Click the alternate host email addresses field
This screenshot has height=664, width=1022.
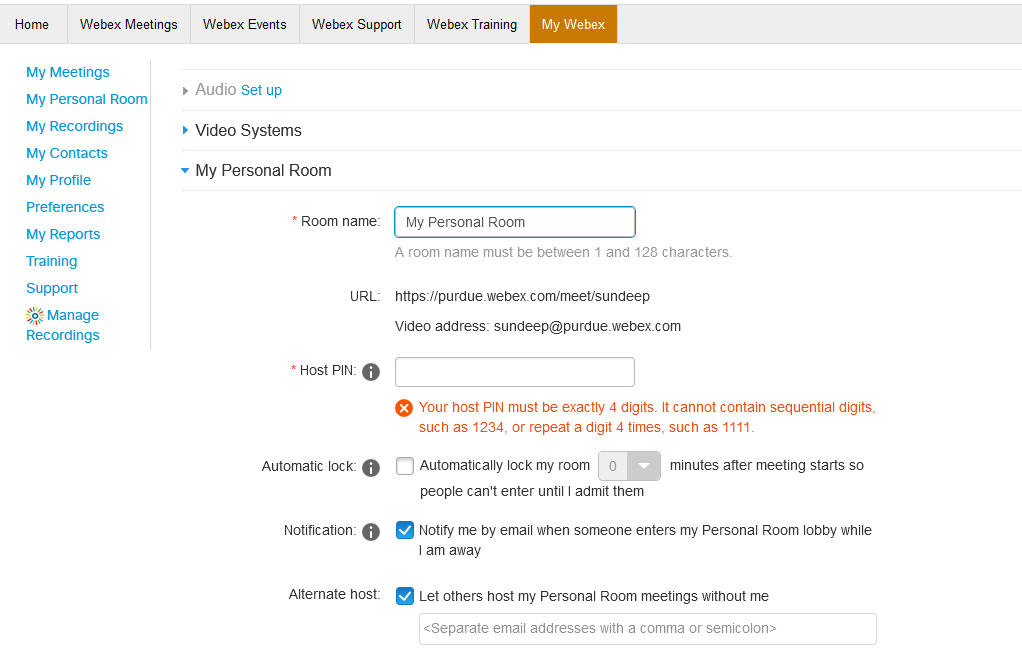coord(648,629)
